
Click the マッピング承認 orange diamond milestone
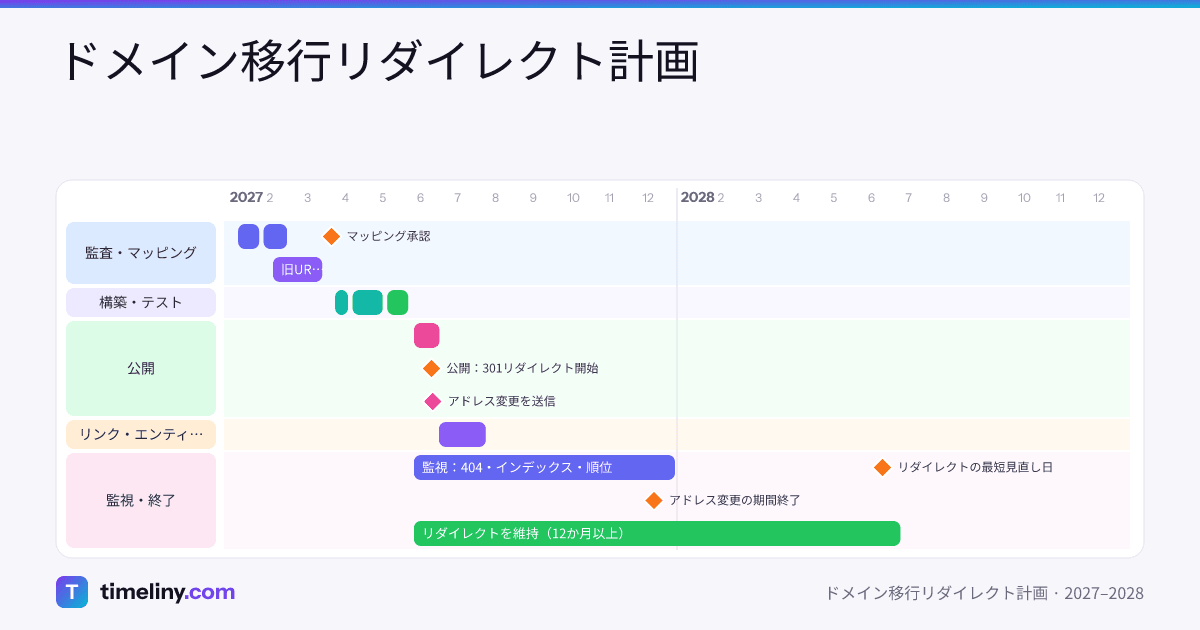(x=331, y=236)
